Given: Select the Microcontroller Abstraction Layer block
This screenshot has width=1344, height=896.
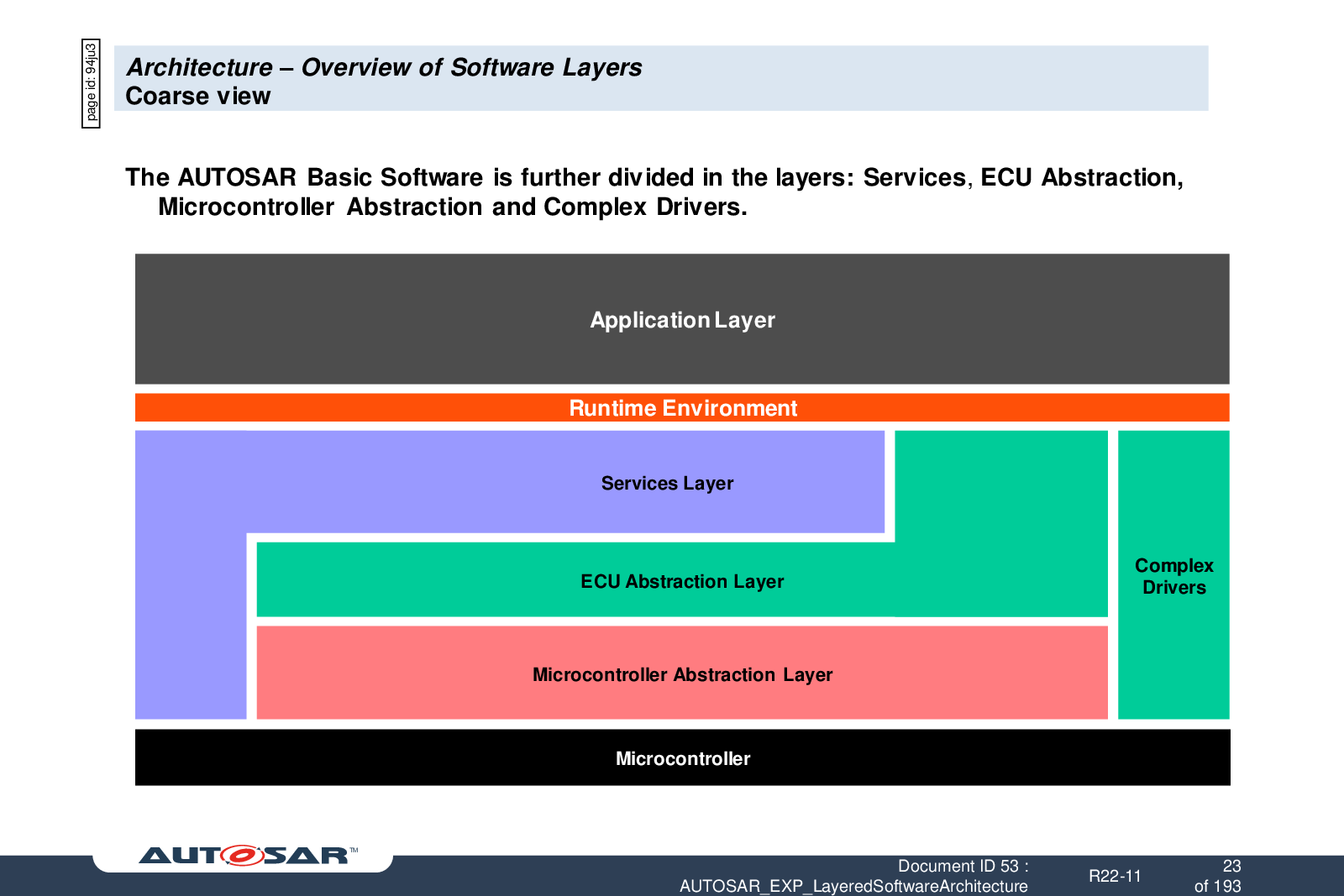Looking at the screenshot, I should coord(682,673).
